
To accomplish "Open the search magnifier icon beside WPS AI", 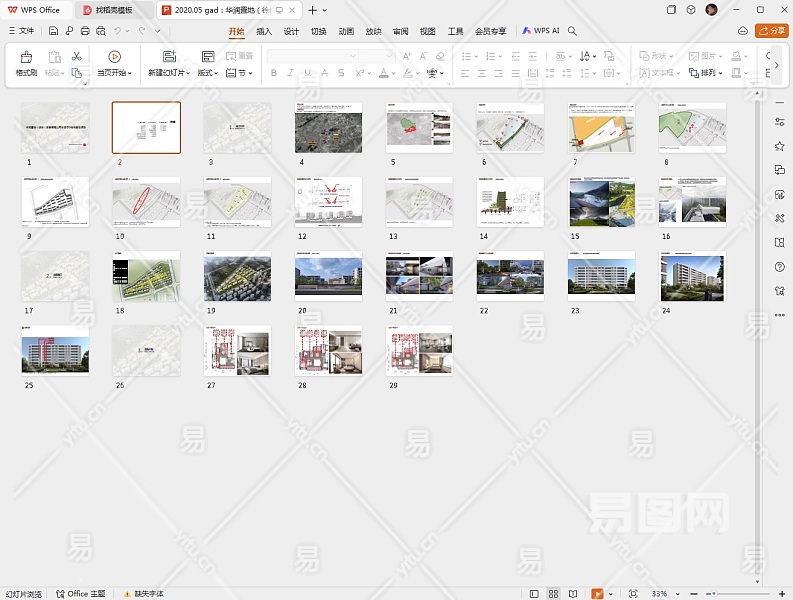I will pos(572,31).
